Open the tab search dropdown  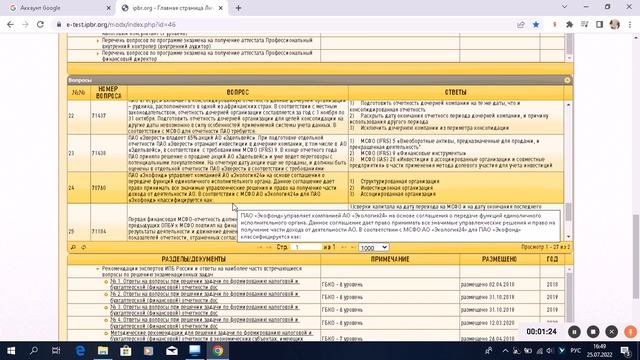[564, 7]
